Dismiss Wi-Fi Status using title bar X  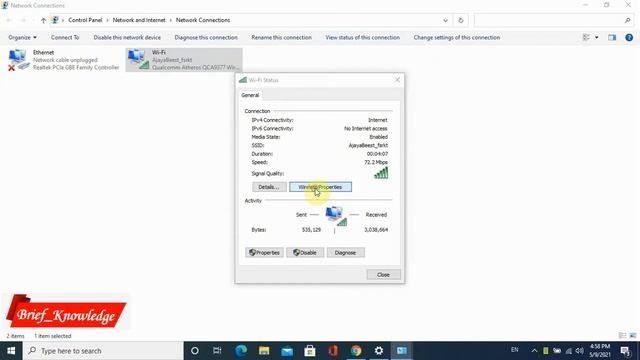click(x=397, y=80)
